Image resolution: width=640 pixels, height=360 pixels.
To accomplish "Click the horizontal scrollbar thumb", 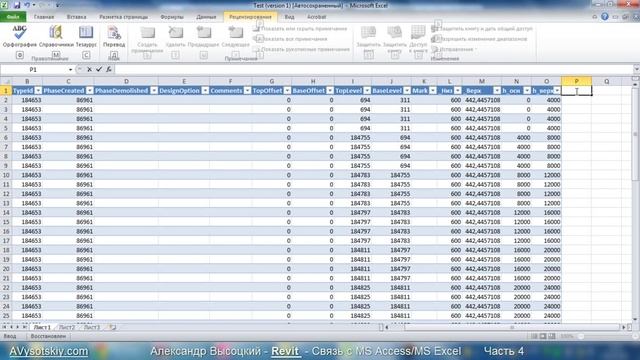I will click(x=511, y=327).
